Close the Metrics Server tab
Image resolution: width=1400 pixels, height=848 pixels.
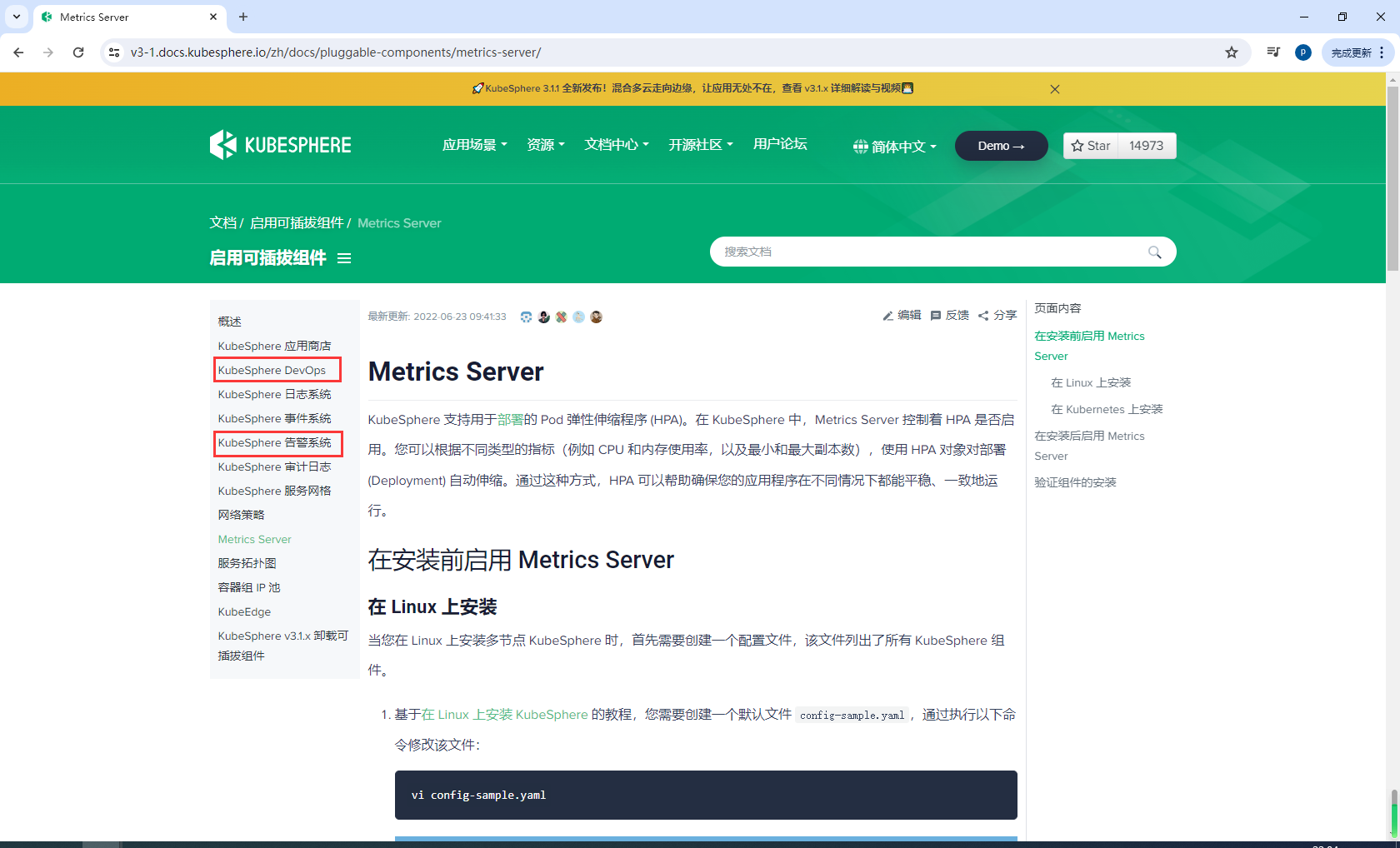(x=213, y=17)
